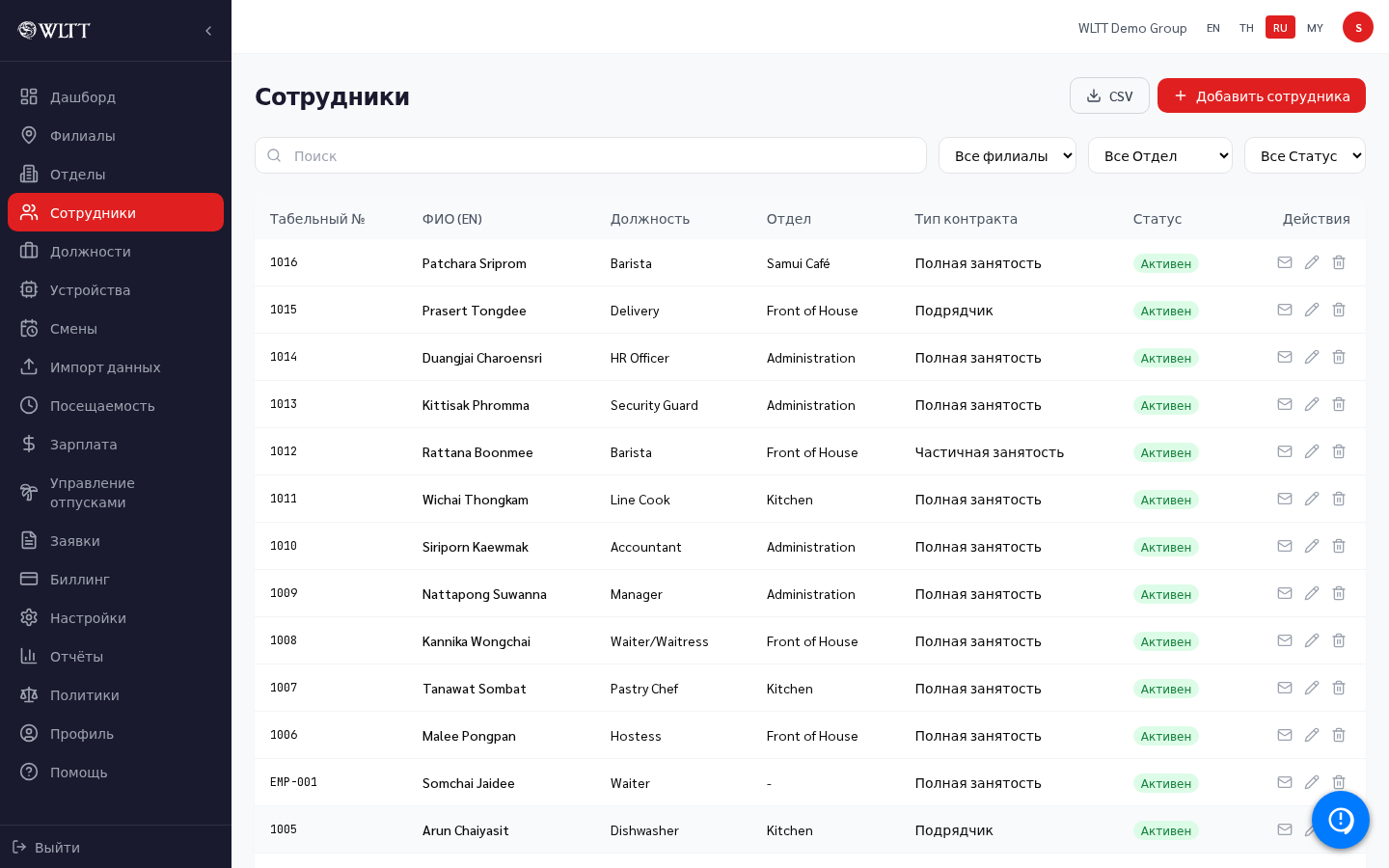This screenshot has height=868, width=1389.
Task: Switch language to TH
Action: [x=1246, y=28]
